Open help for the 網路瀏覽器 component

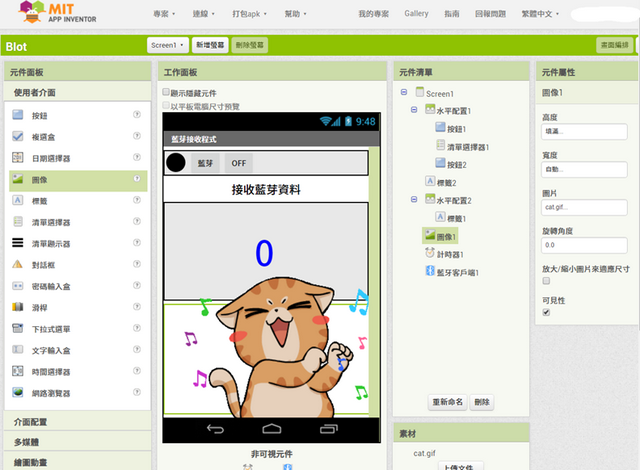pos(137,392)
